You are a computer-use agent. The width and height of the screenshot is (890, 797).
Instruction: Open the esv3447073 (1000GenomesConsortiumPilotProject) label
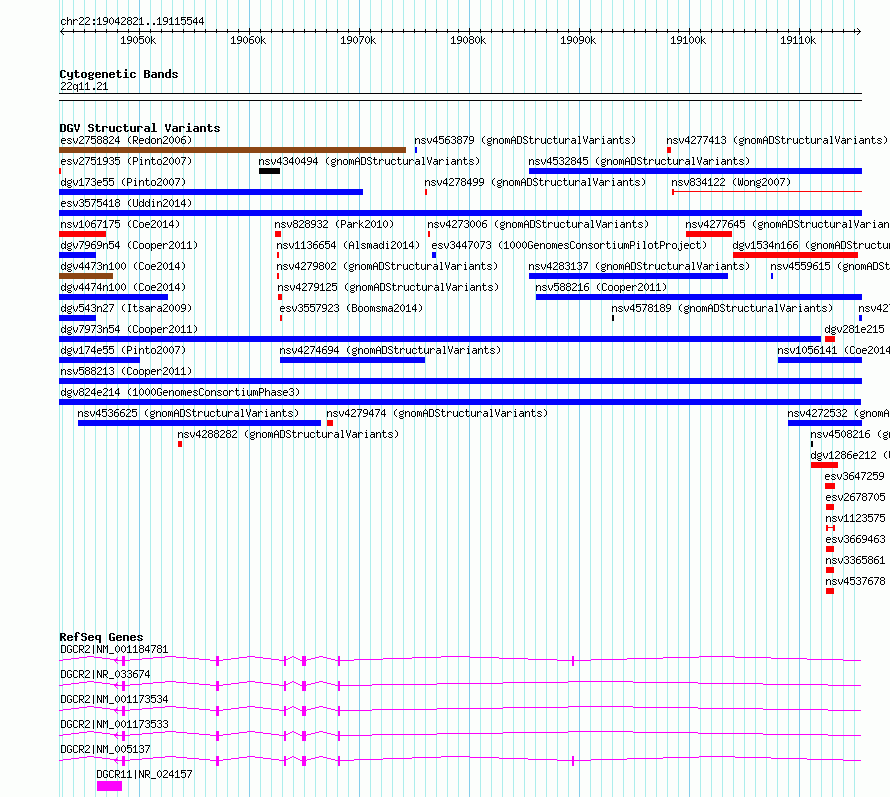569,245
